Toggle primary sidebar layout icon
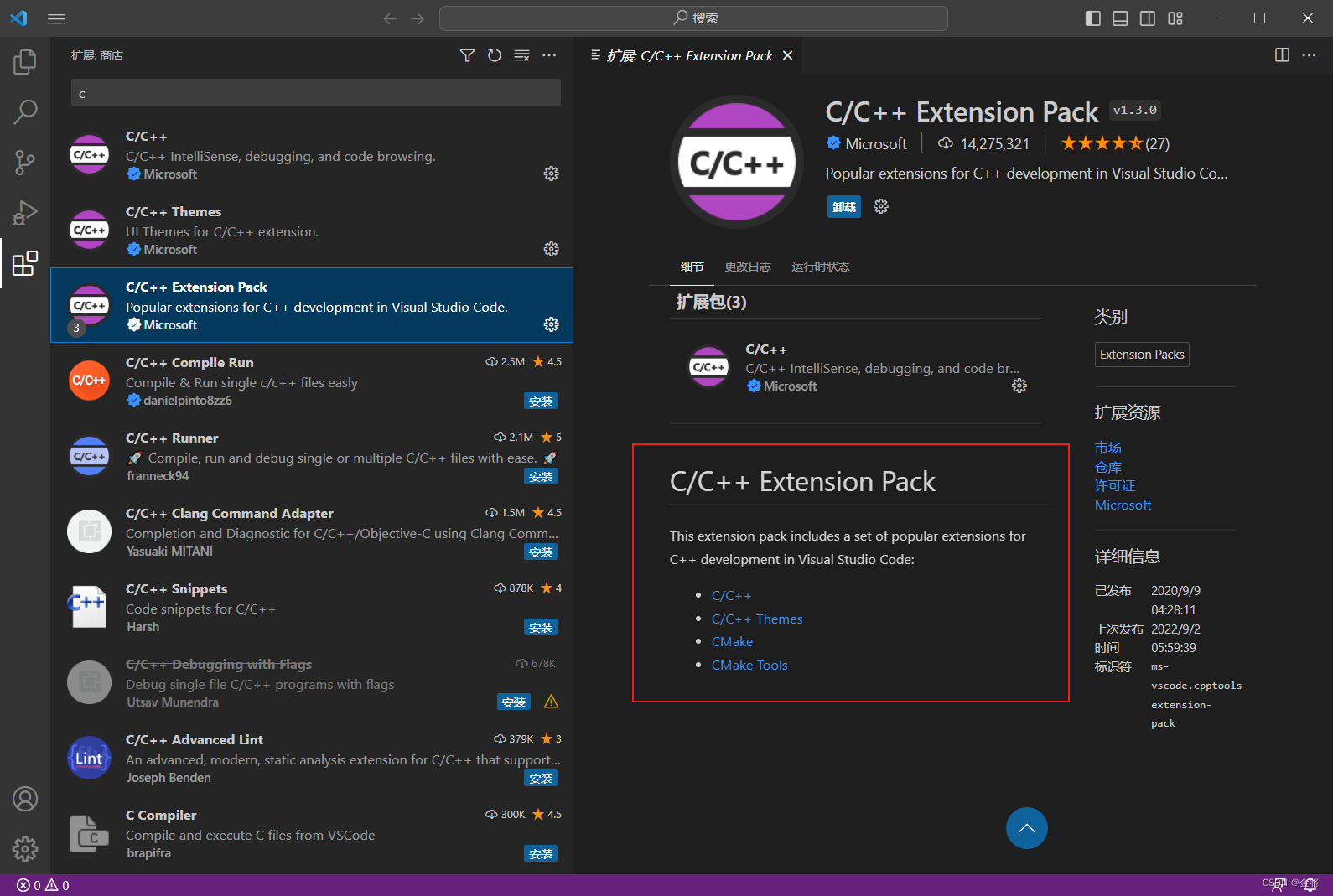This screenshot has width=1333, height=896. [x=1092, y=18]
